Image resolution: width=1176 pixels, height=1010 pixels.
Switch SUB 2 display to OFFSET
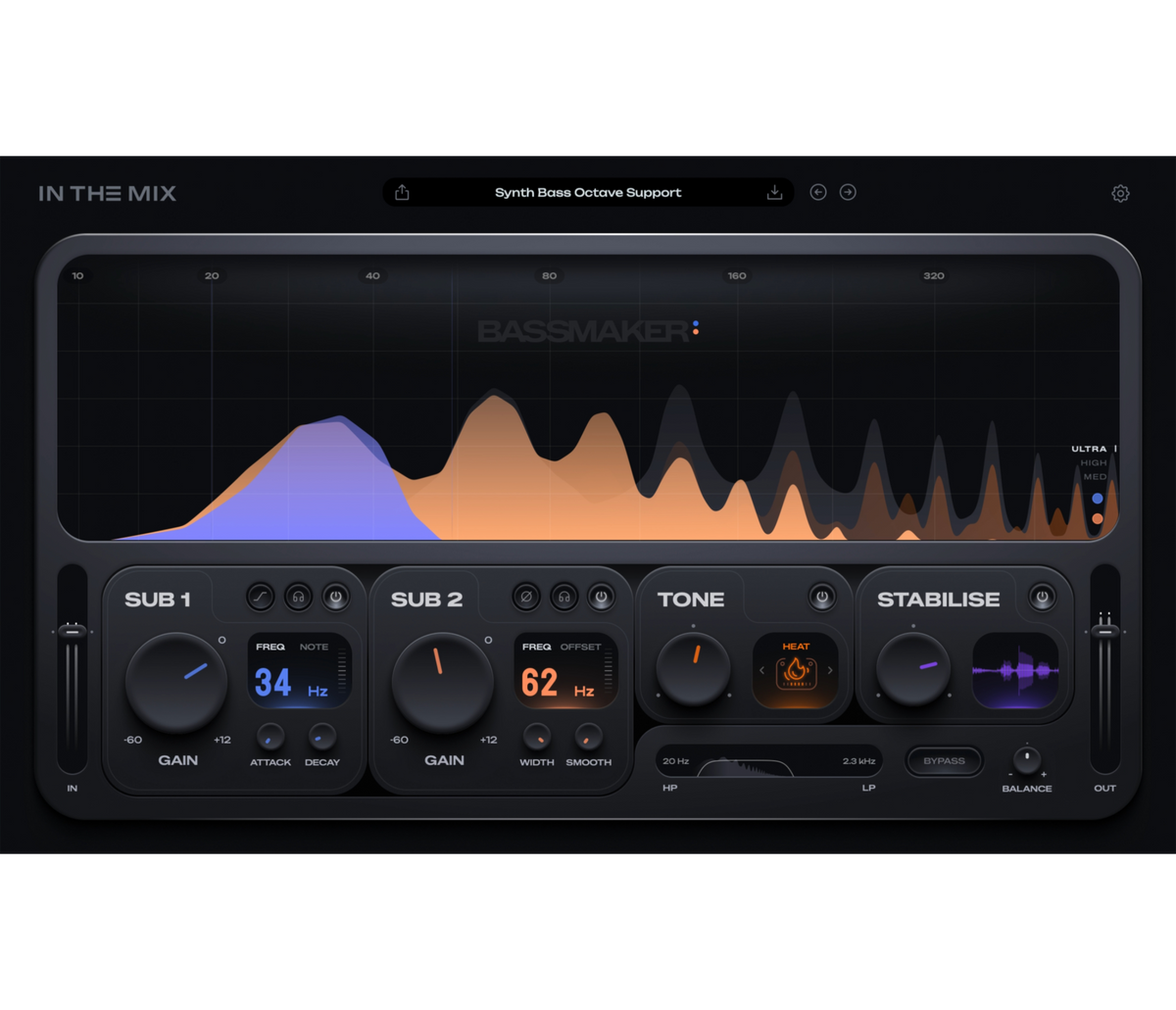(580, 647)
